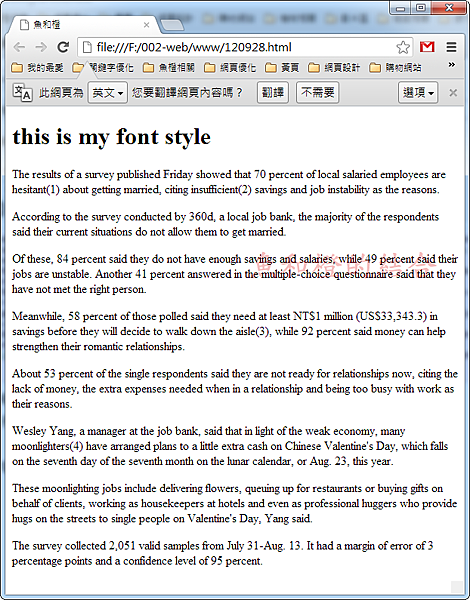The image size is (470, 600).
Task: Click the paragraph starting 'Of these, 84 percent'
Action: [235, 274]
